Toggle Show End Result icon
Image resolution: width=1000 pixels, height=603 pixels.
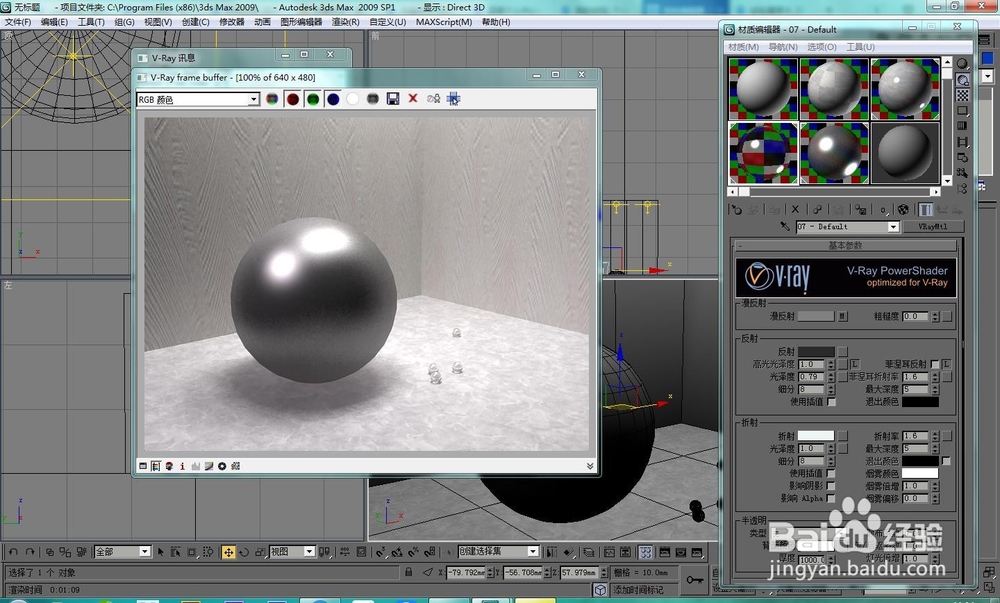tap(925, 209)
